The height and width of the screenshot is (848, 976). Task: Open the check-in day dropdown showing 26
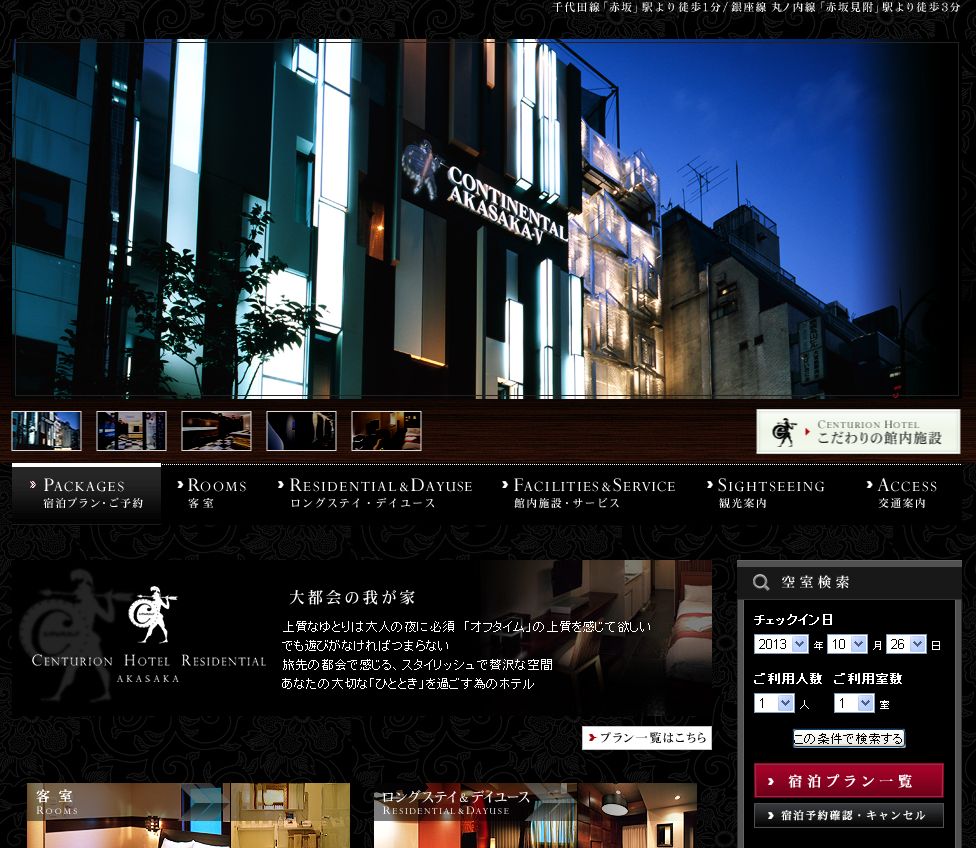point(906,644)
